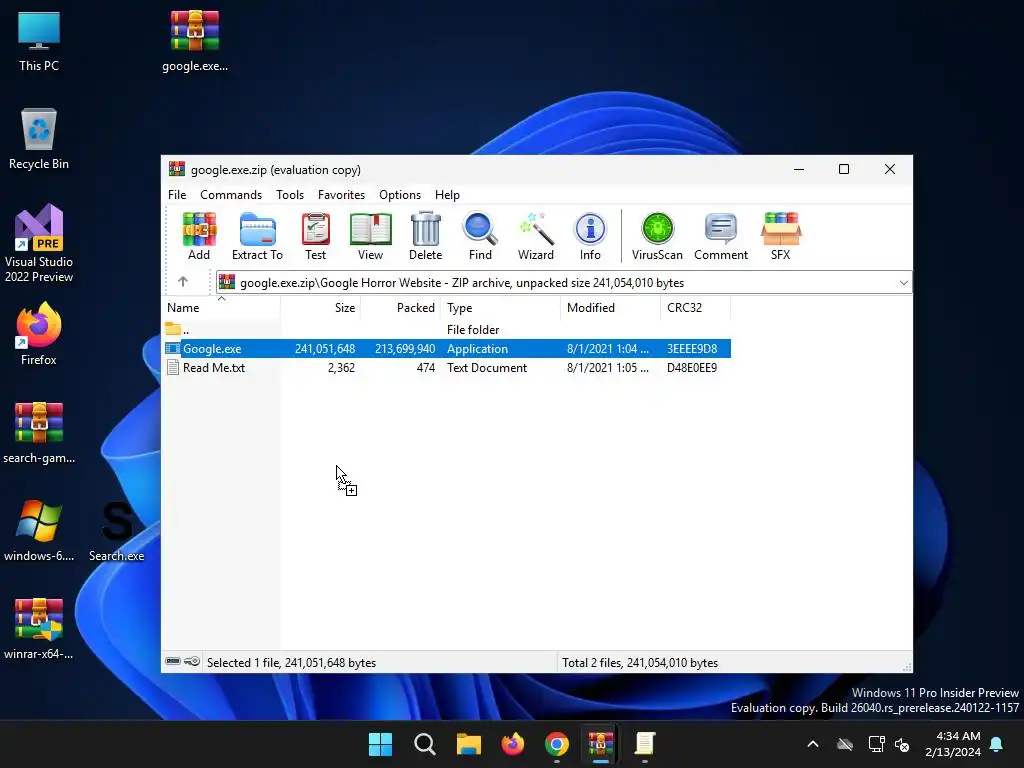Sort by the Modified column header
The image size is (1024, 768).
(610, 308)
